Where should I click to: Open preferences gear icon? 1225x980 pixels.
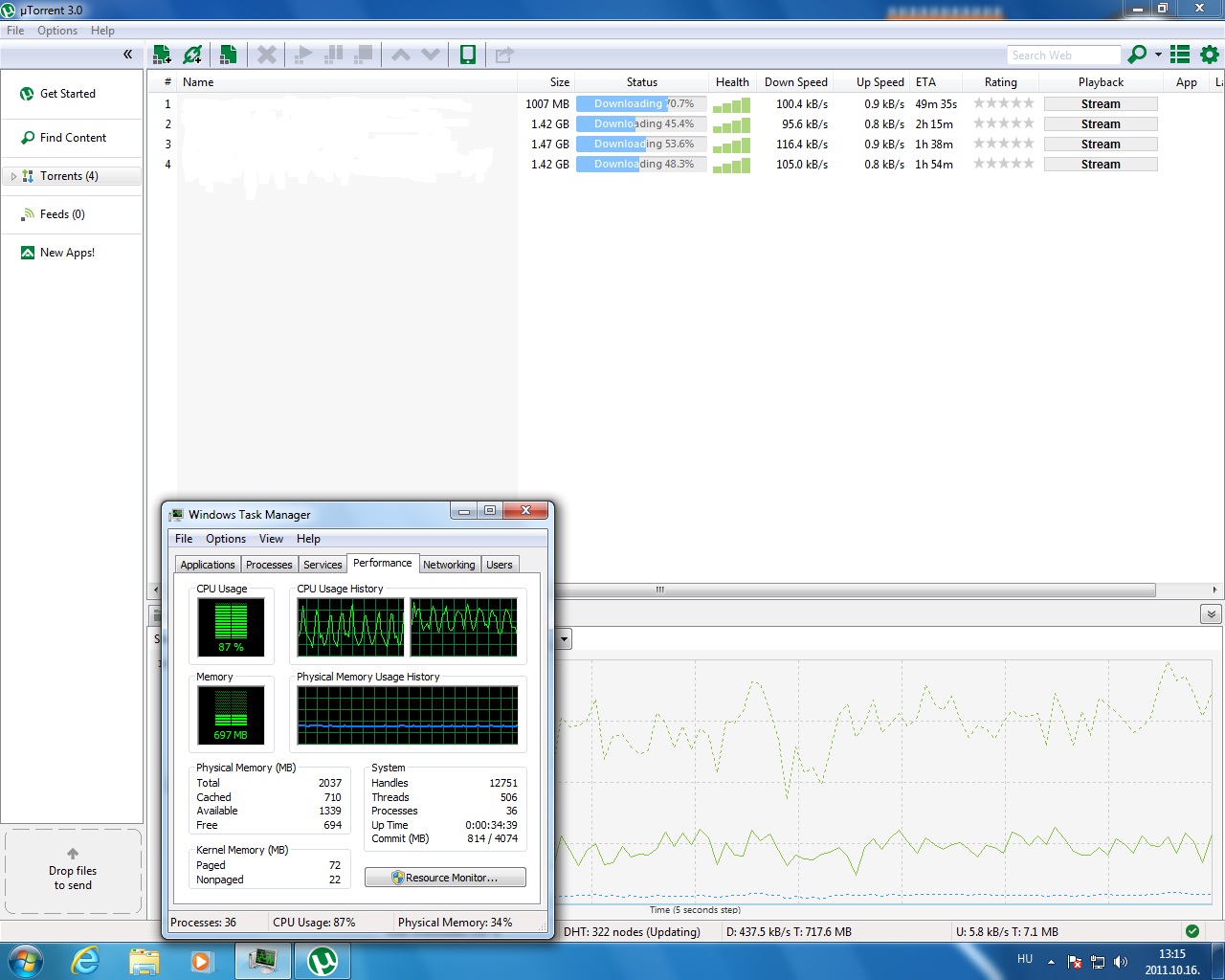[1210, 55]
